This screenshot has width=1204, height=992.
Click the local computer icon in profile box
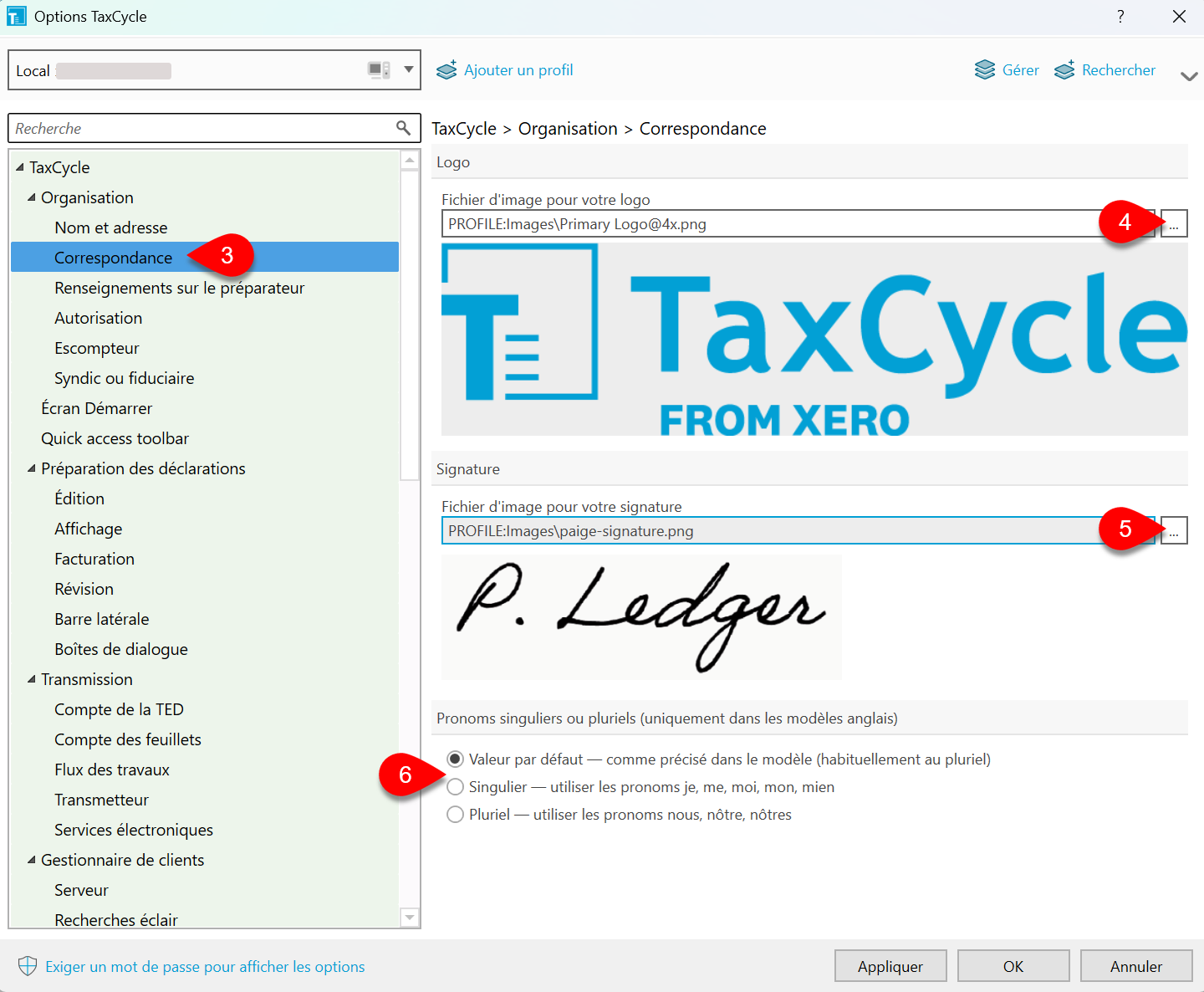pyautogui.click(x=379, y=69)
